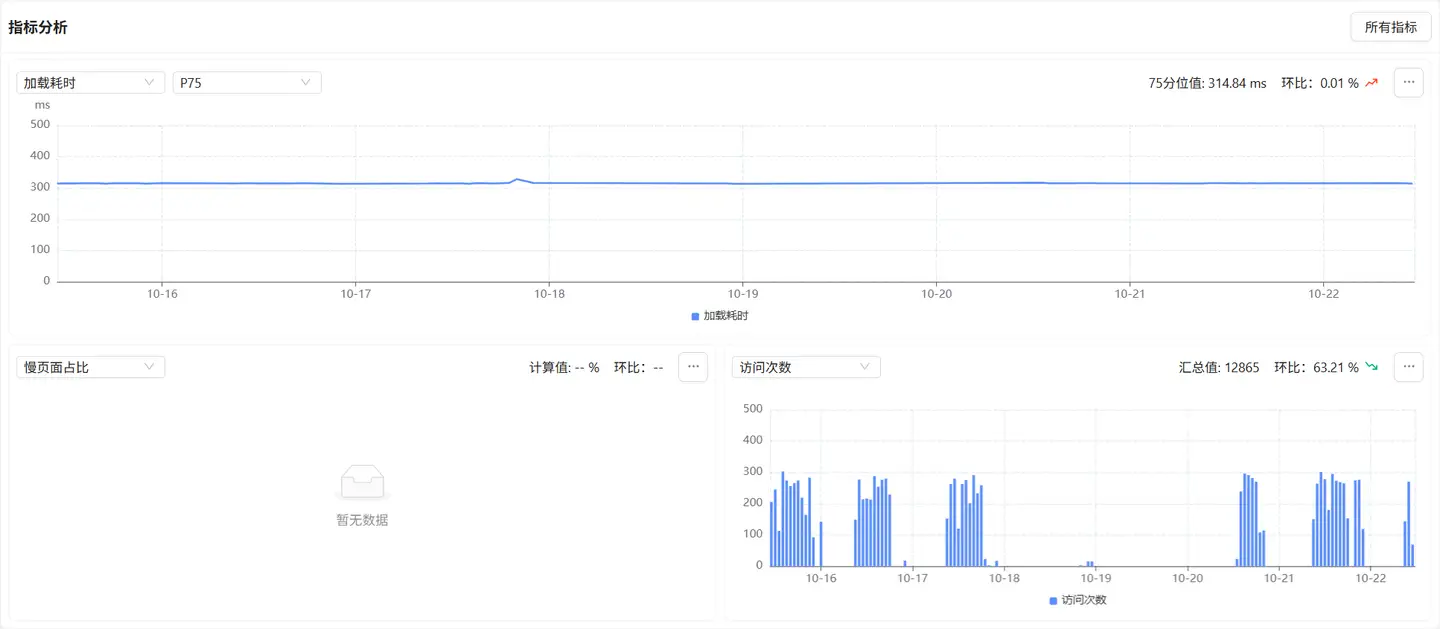Click the 10-20 label on 加载耗时 chart axis
The image size is (1440, 629).
click(x=936, y=294)
